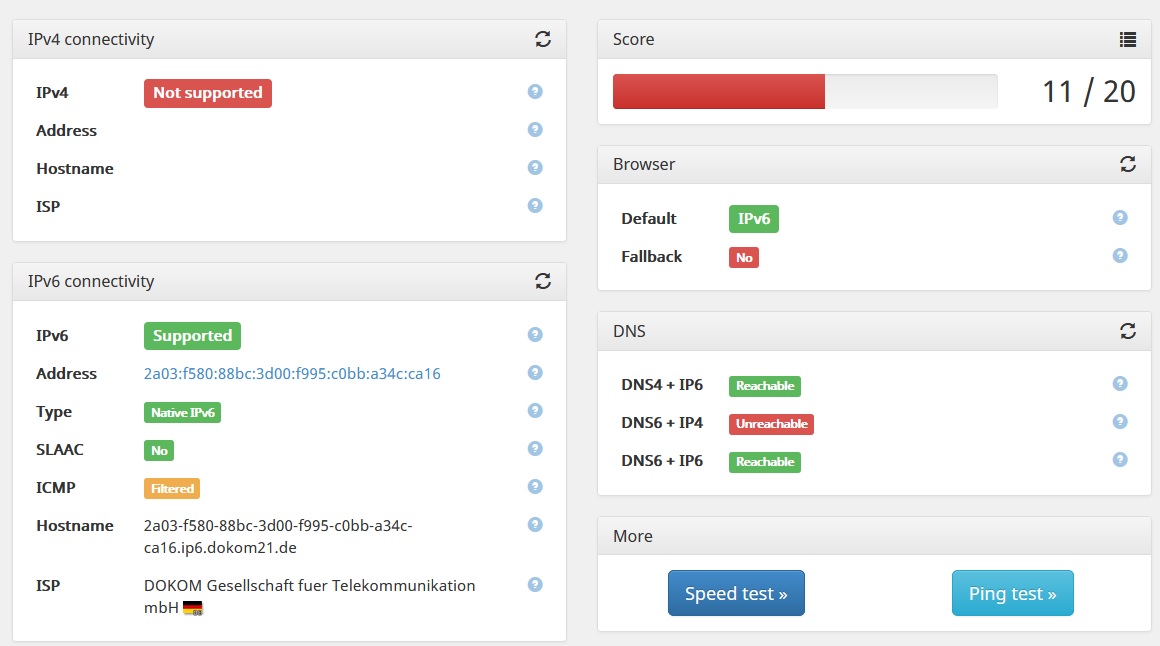The height and width of the screenshot is (646, 1160).
Task: Select the dokom21.de hostname text
Action: (x=277, y=536)
